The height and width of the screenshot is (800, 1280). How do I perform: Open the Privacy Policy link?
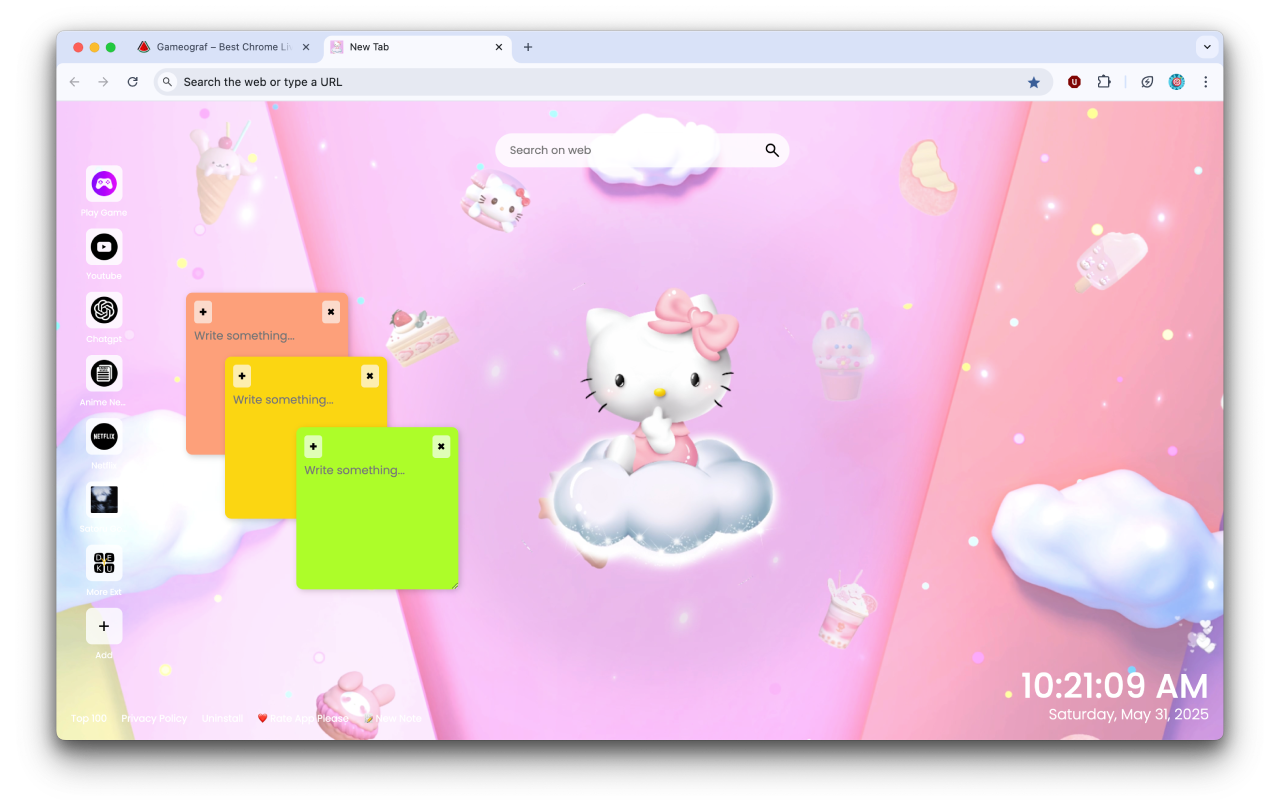tap(154, 718)
